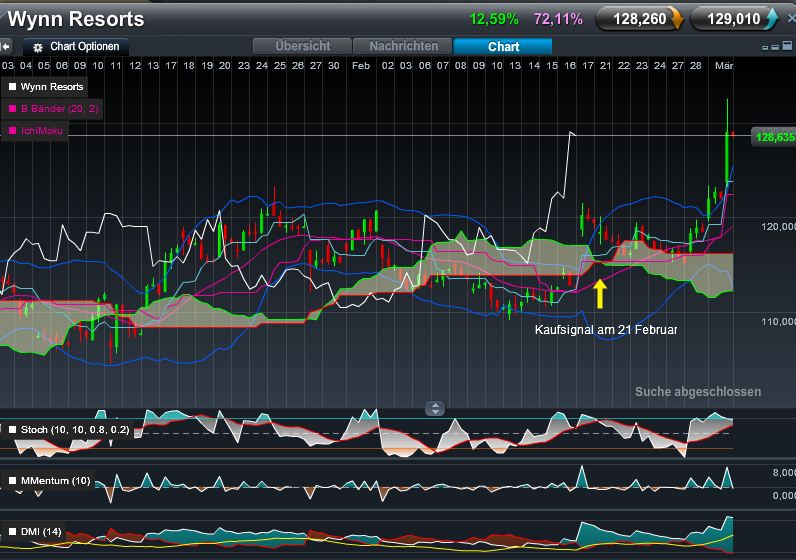Screen dimensions: 796x560
Task: Choose the largest window size icon
Action: pyautogui.click(x=787, y=46)
